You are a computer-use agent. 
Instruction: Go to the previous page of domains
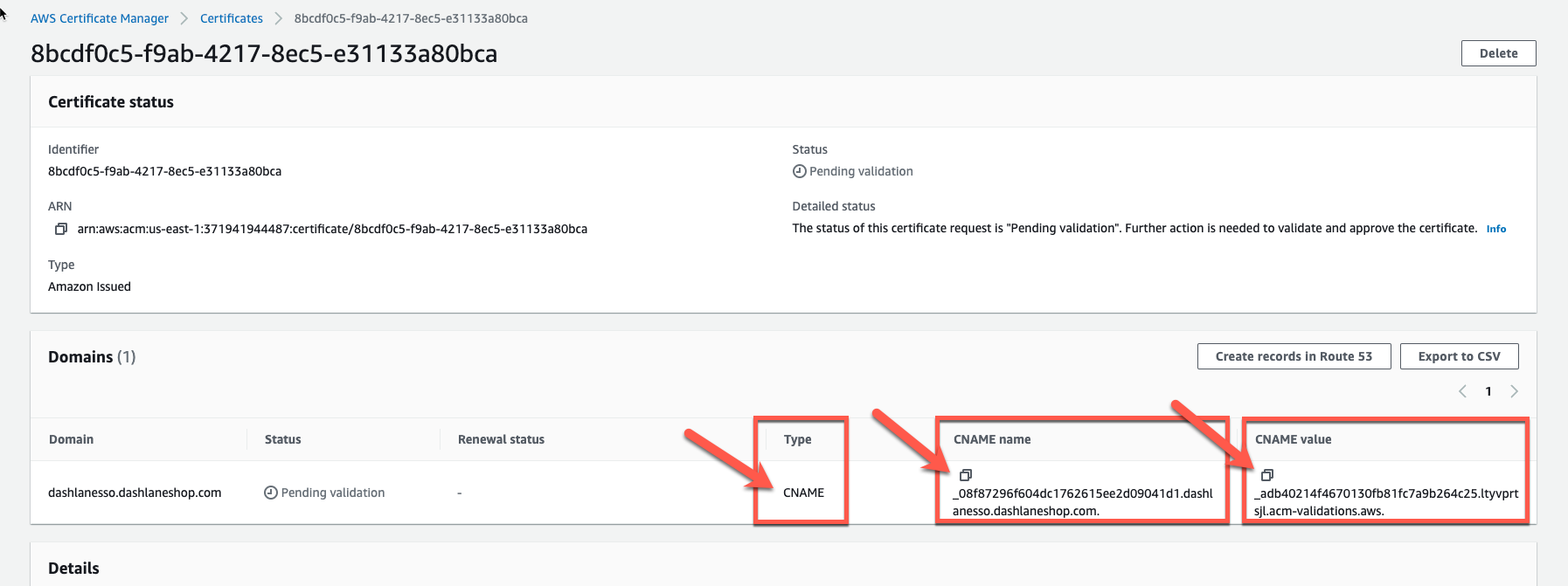point(1462,391)
